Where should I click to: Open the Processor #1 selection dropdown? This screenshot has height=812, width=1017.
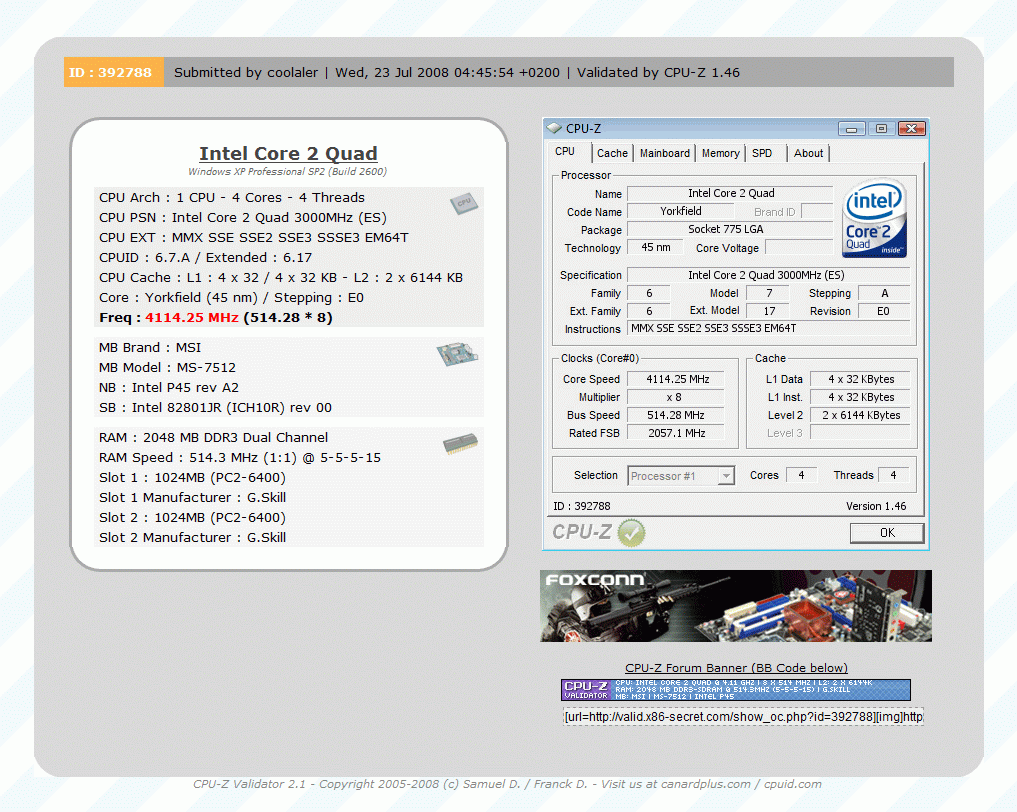click(681, 476)
